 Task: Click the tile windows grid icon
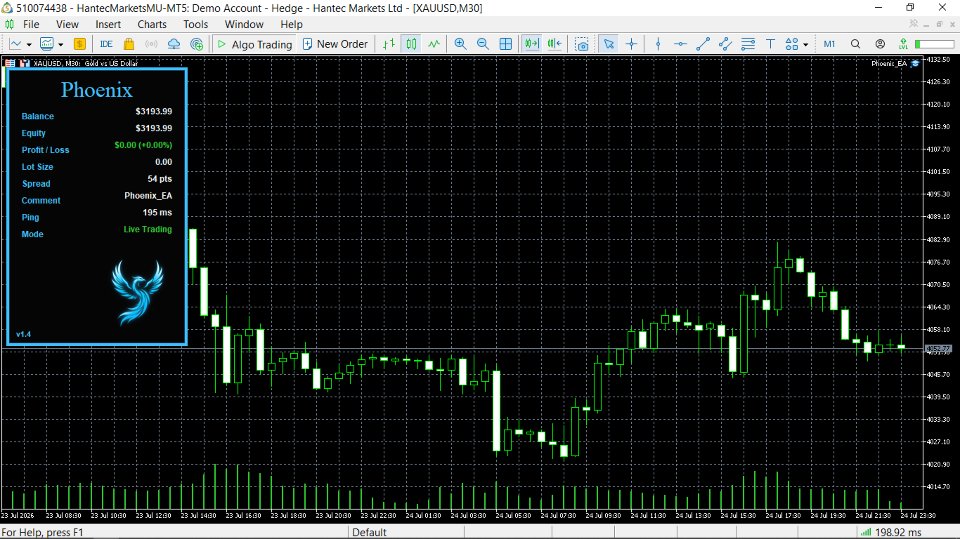point(506,44)
